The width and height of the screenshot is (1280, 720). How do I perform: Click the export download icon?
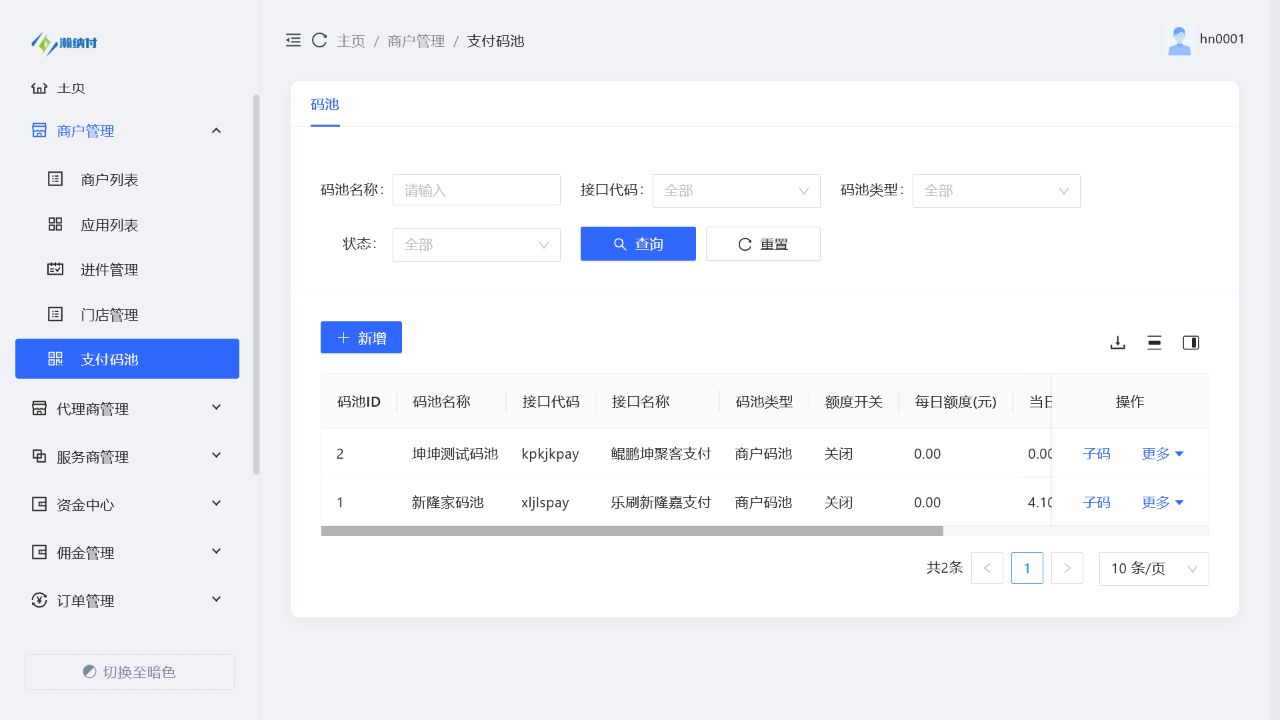1118,342
